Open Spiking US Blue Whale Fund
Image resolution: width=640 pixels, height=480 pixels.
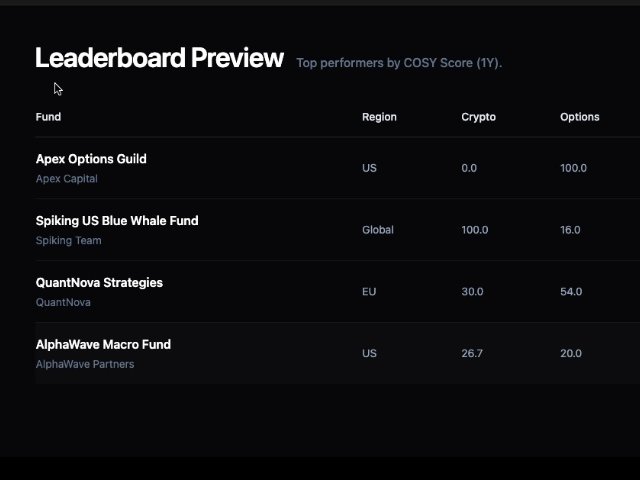point(117,221)
